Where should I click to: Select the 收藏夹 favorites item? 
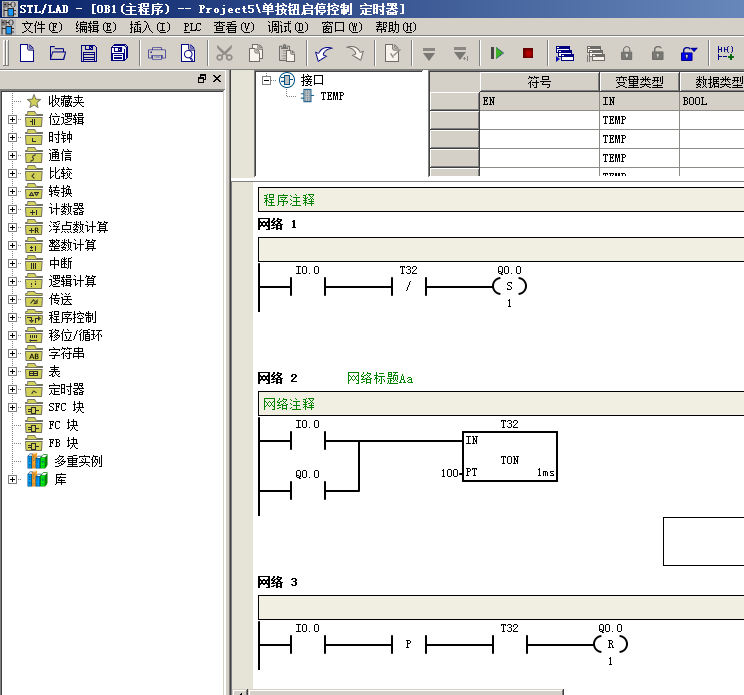66,101
